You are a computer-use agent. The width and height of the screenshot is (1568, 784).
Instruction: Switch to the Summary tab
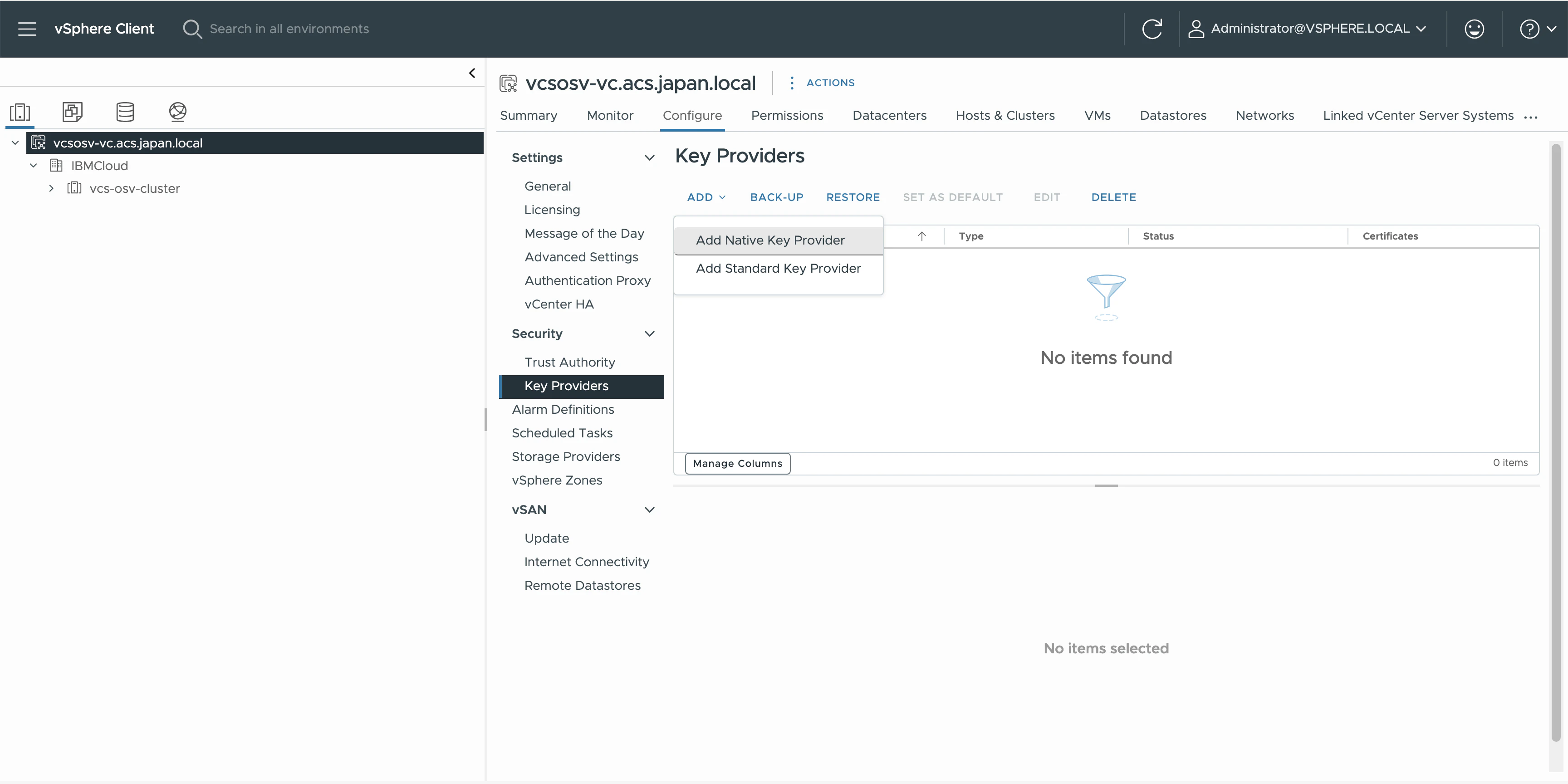(529, 116)
